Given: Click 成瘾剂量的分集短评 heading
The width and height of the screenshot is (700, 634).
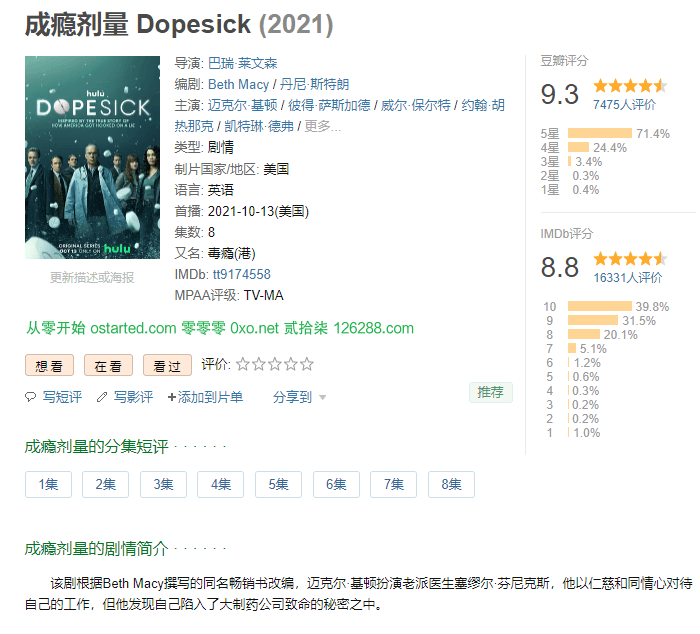Looking at the screenshot, I should coord(96,446).
